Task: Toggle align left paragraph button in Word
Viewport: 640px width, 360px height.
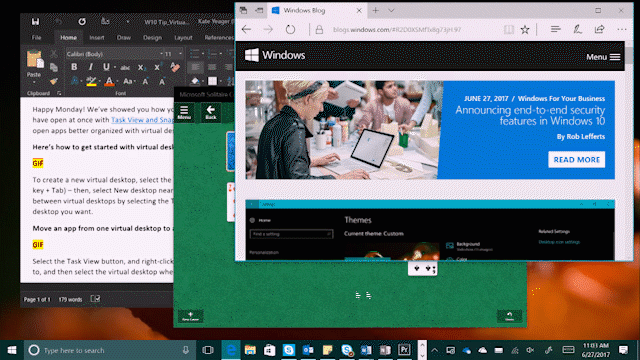Action: click(x=196, y=67)
